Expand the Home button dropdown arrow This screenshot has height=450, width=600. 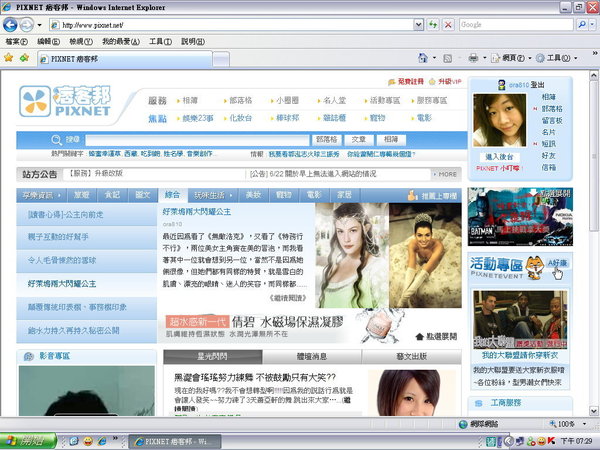434,58
